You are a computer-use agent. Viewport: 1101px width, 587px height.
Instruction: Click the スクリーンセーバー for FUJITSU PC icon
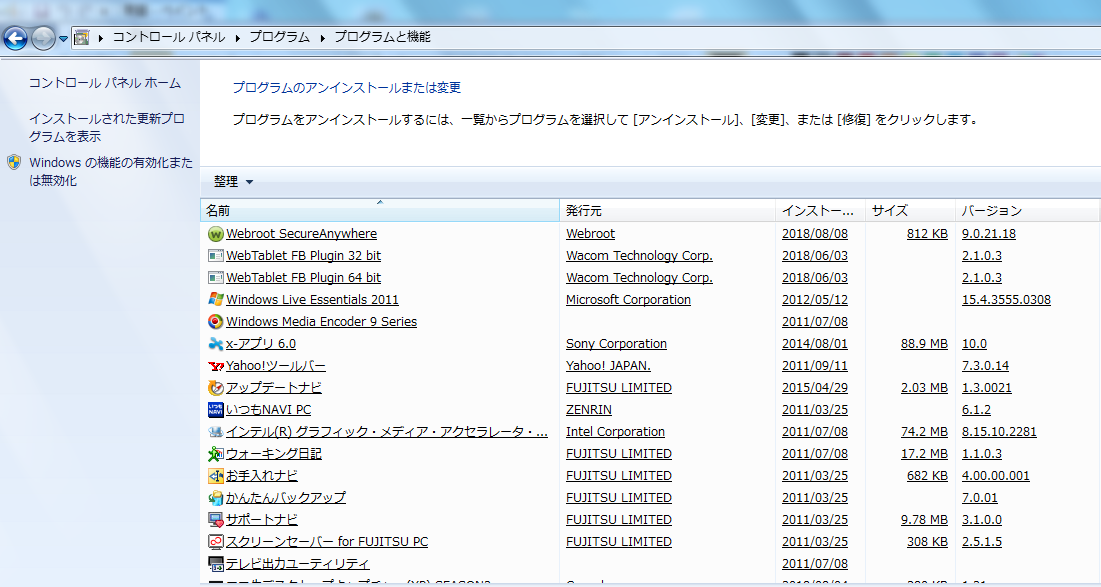[x=216, y=541]
